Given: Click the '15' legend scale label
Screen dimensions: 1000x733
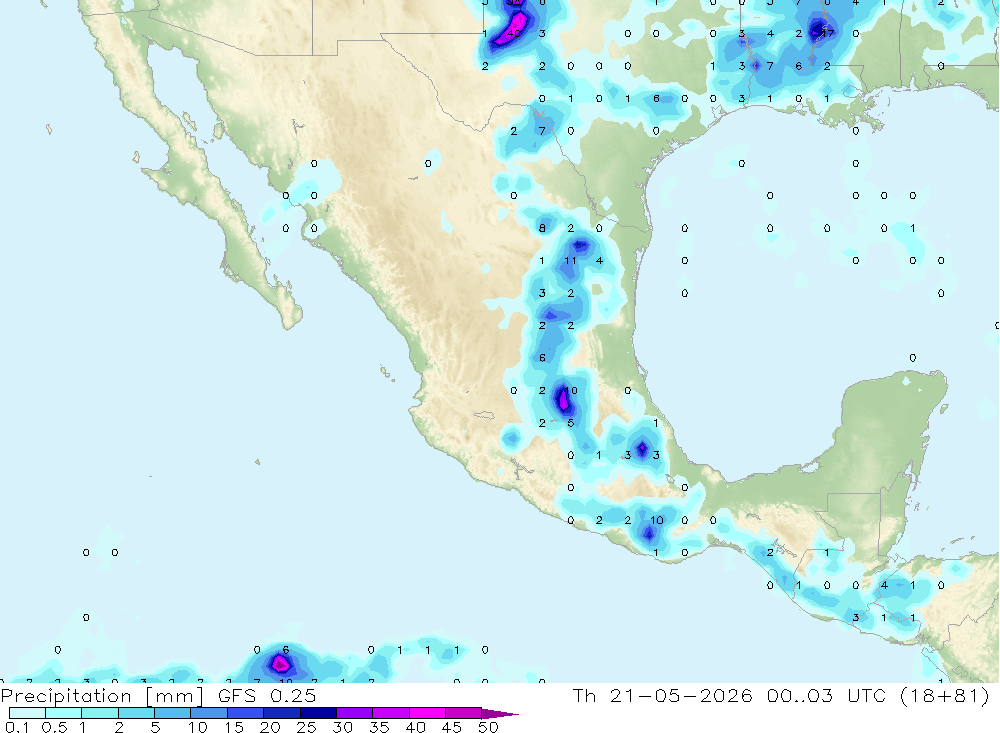Looking at the screenshot, I should click(233, 727).
